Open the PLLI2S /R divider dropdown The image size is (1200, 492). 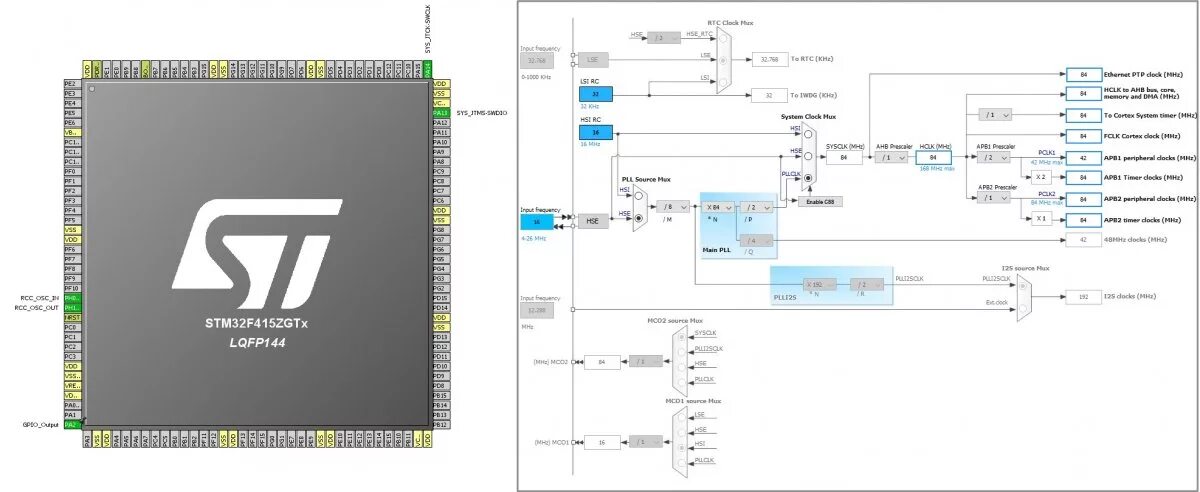tap(867, 286)
